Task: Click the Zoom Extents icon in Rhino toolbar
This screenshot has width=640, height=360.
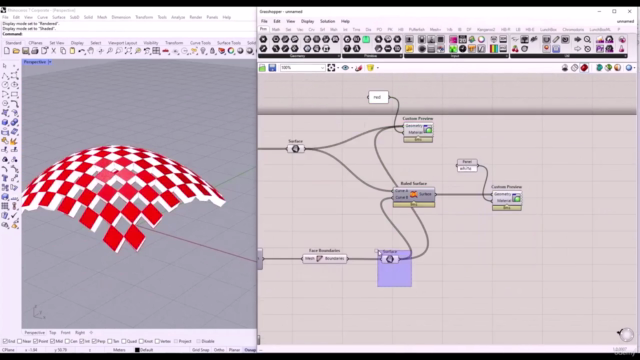Action: pos(128,51)
